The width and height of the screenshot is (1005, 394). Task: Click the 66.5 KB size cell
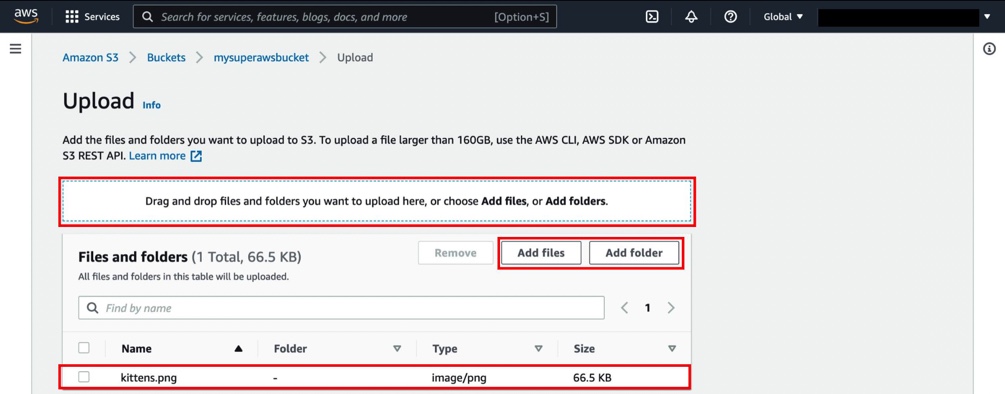pos(592,378)
